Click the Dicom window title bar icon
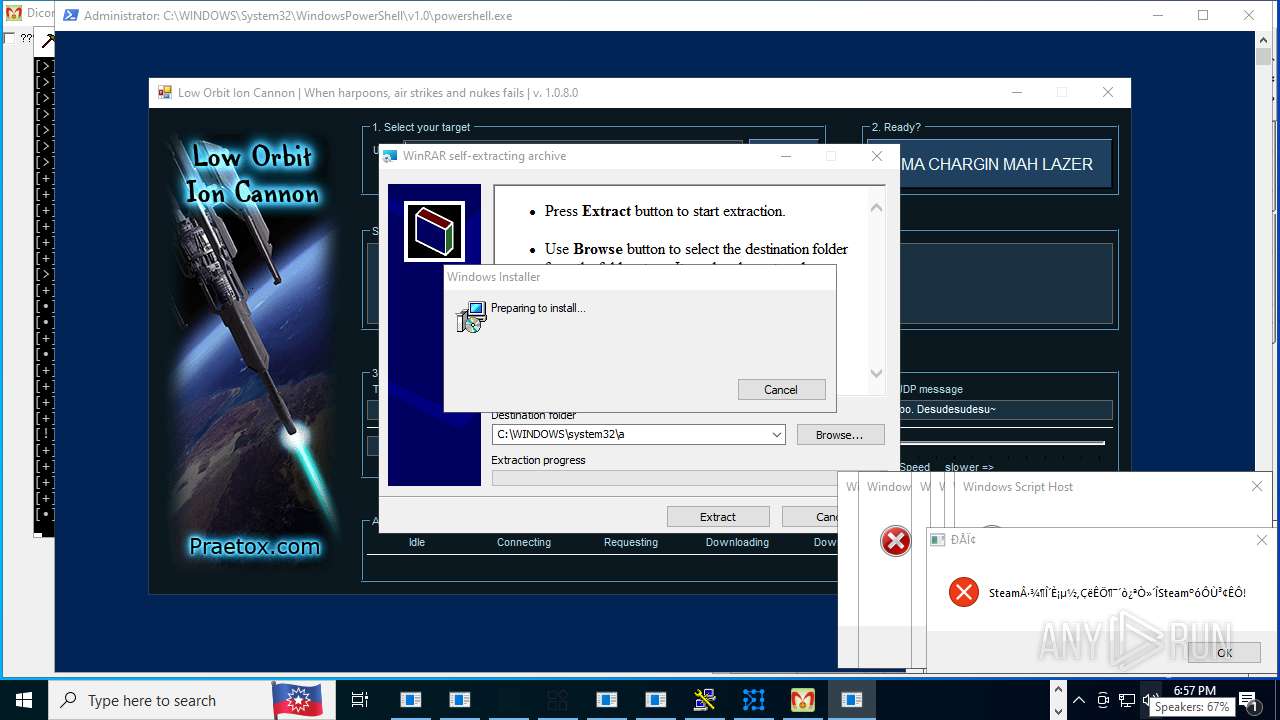Image resolution: width=1280 pixels, height=720 pixels. click(x=13, y=13)
